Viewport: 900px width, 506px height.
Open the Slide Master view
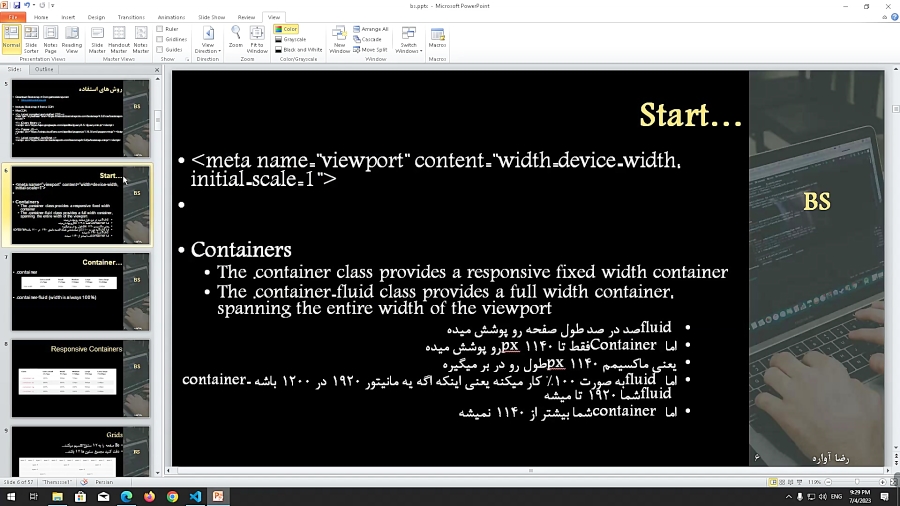click(97, 41)
